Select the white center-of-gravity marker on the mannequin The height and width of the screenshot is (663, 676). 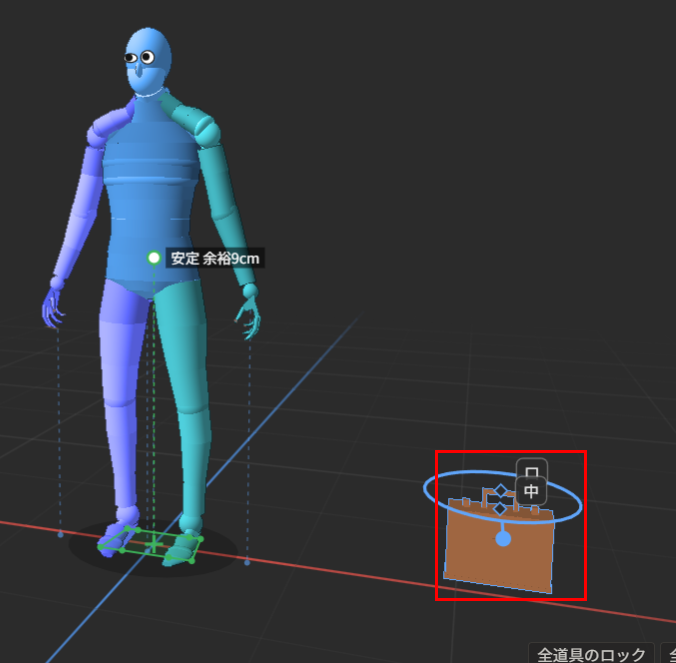pyautogui.click(x=154, y=258)
